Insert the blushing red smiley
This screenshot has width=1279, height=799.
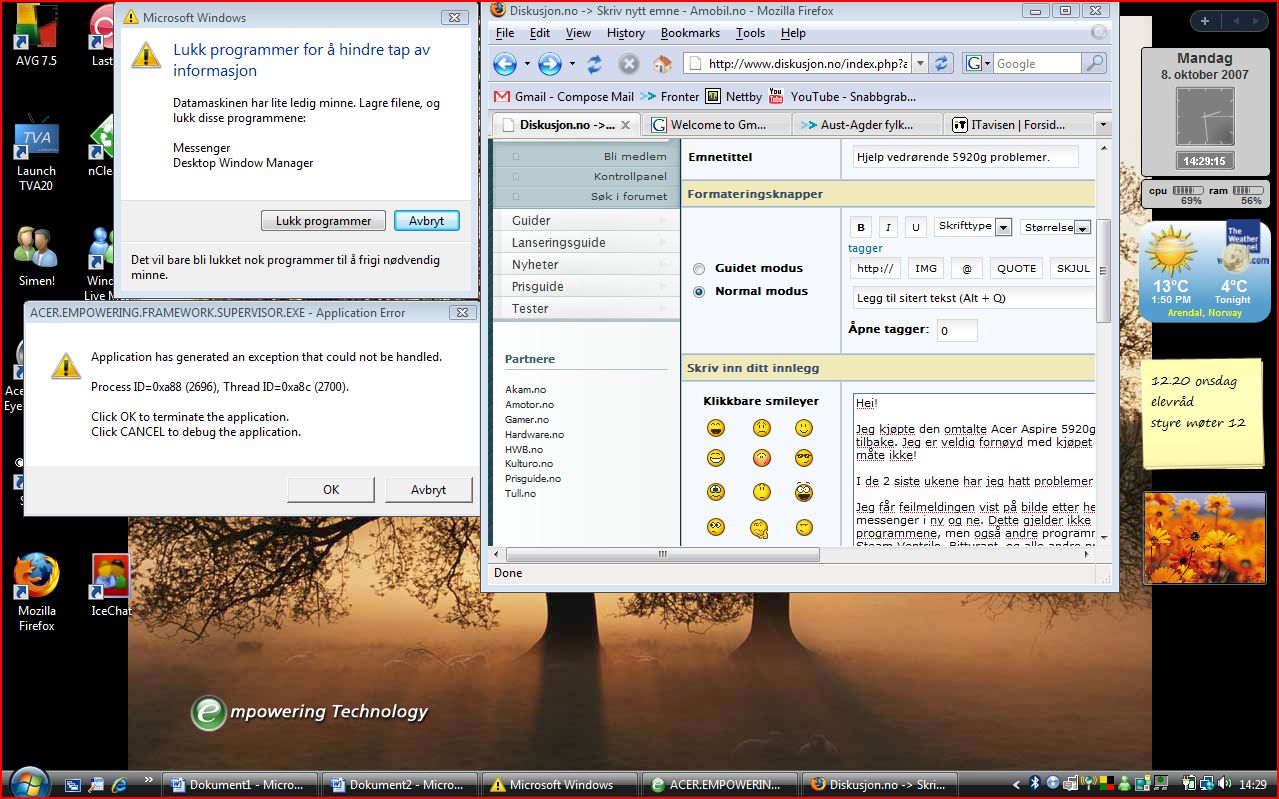tap(762, 458)
